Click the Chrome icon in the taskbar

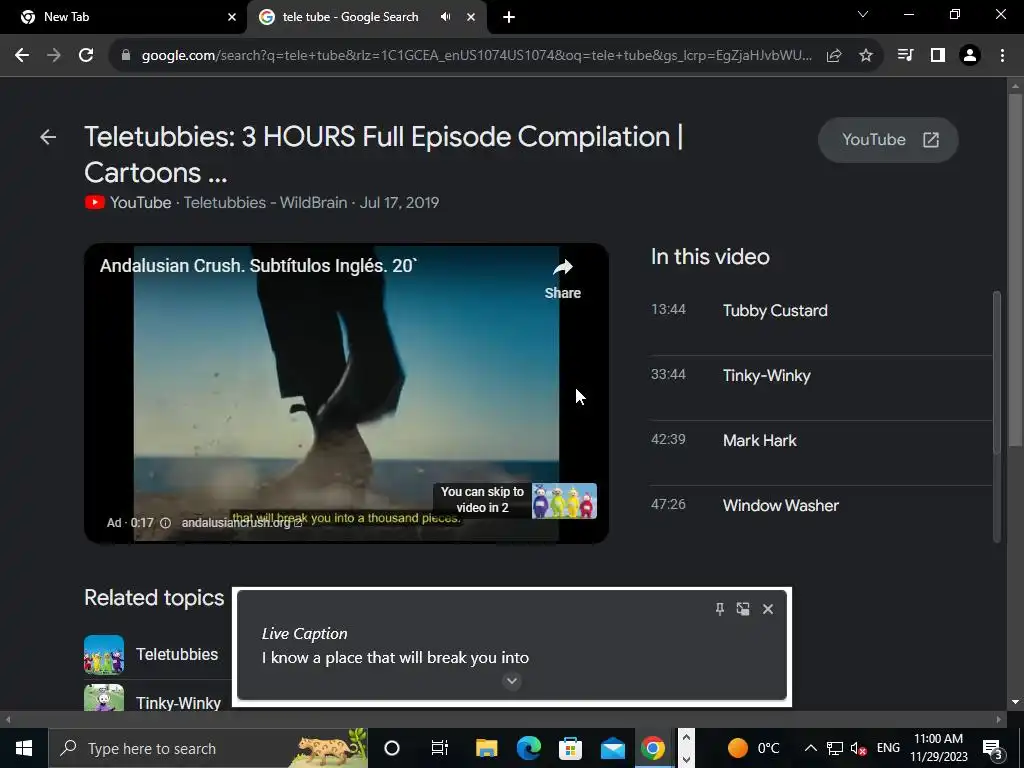[653, 748]
